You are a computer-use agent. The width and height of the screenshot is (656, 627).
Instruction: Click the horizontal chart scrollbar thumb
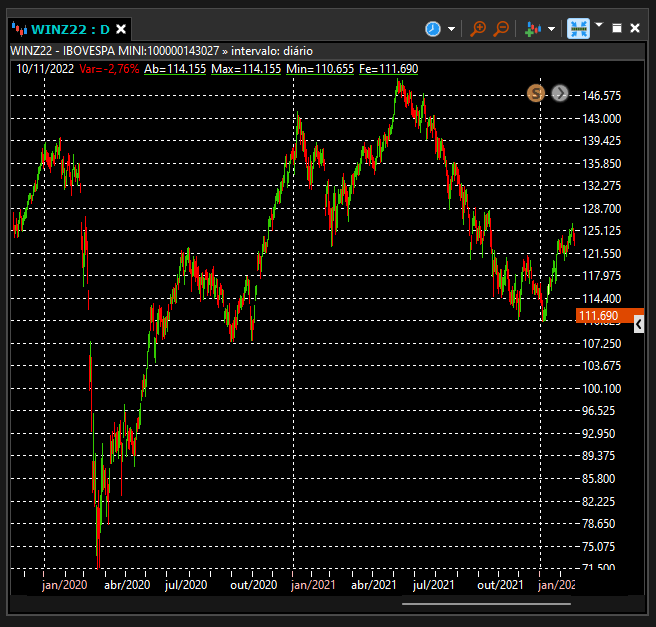coord(486,604)
